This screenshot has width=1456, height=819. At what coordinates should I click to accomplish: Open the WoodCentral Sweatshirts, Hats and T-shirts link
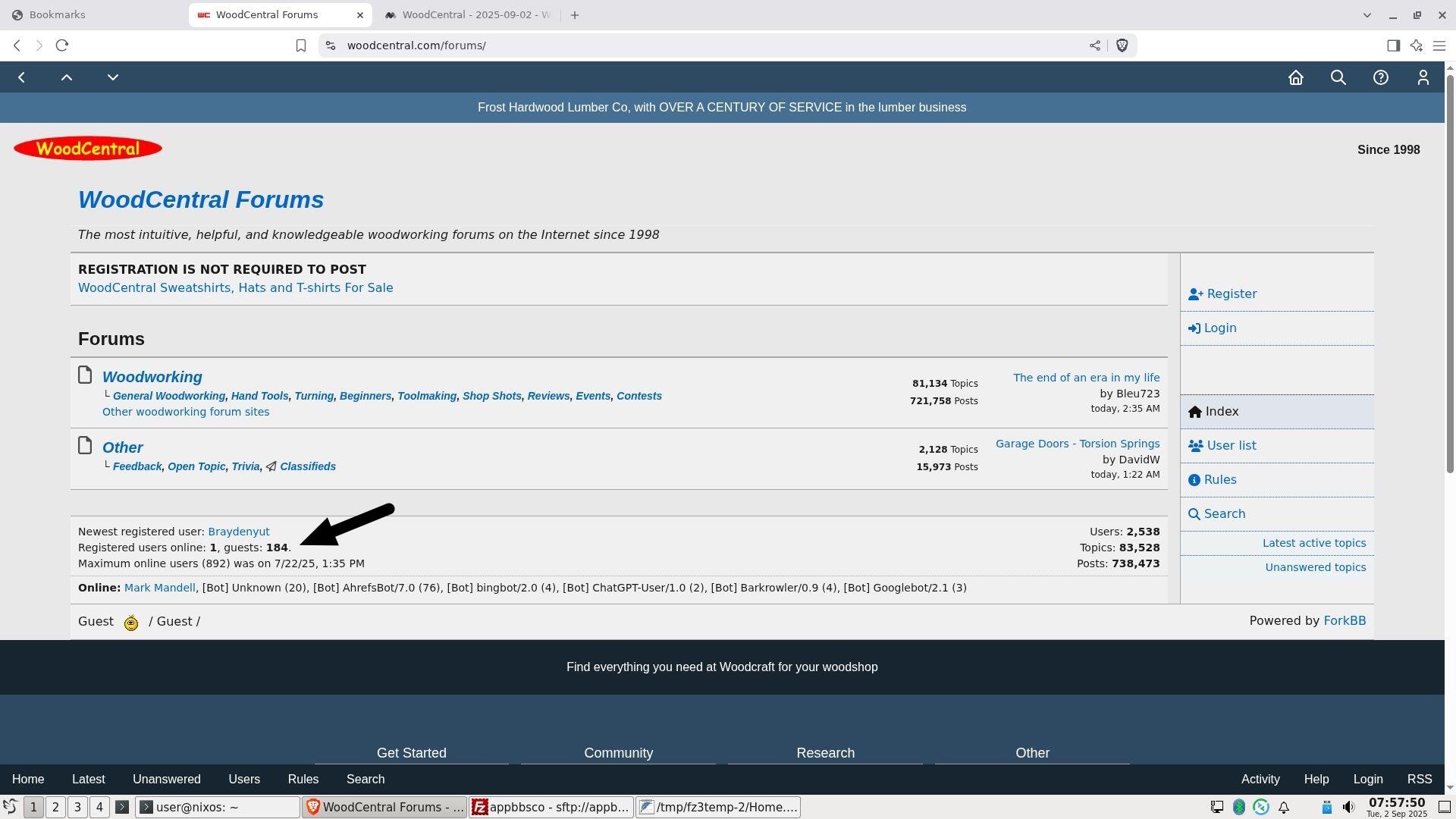click(x=235, y=288)
